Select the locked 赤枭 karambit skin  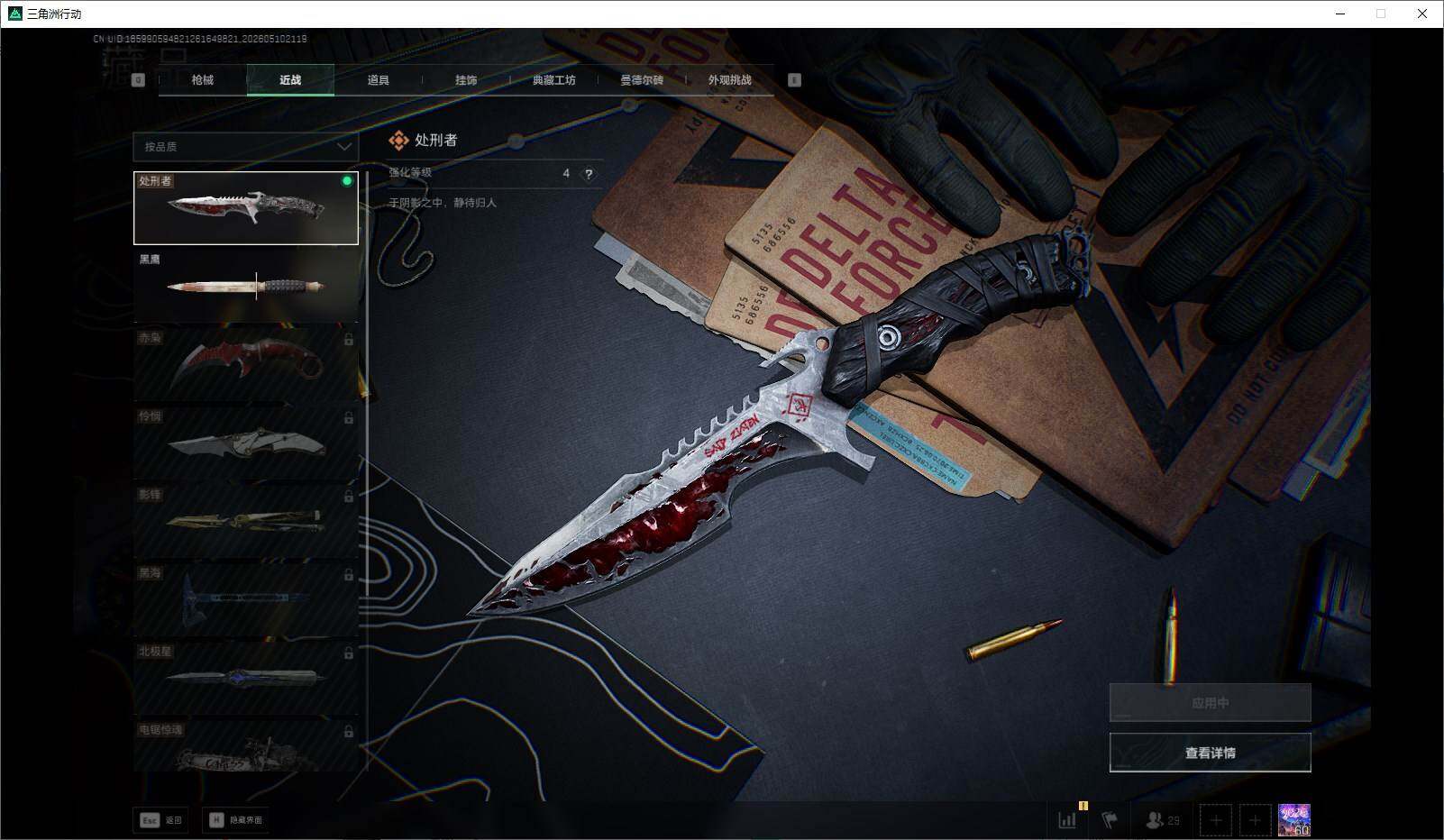(x=246, y=365)
